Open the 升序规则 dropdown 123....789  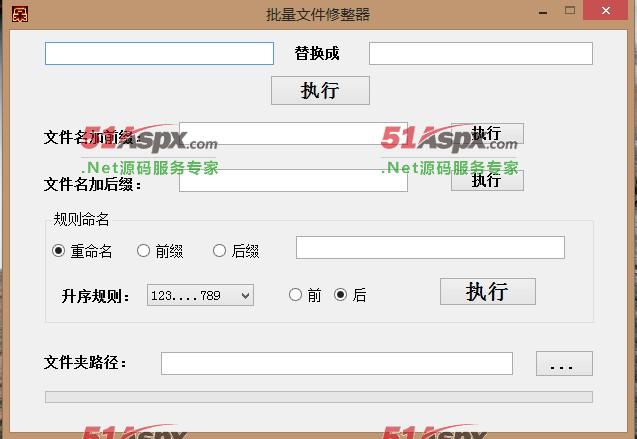pos(200,295)
